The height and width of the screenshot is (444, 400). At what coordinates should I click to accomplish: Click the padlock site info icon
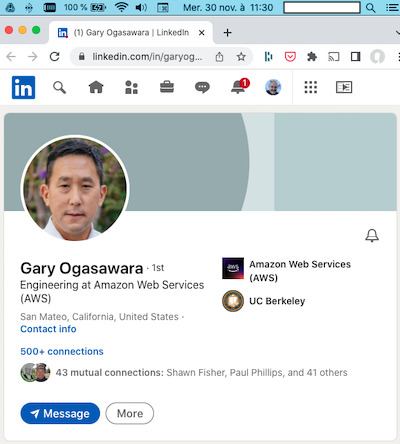(81, 57)
